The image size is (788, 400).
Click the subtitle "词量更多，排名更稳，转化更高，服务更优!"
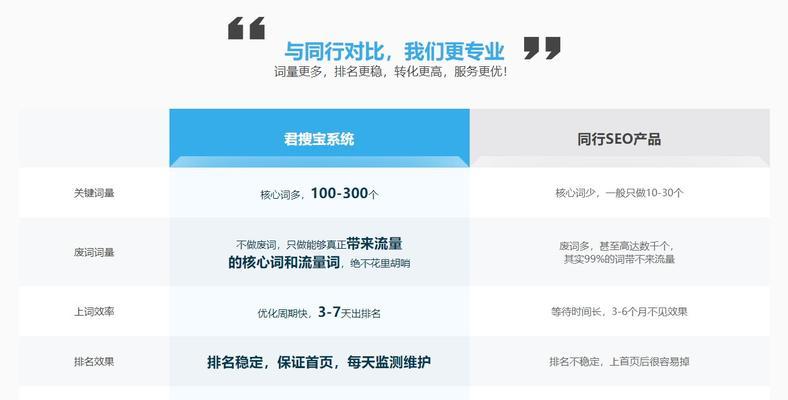390,72
